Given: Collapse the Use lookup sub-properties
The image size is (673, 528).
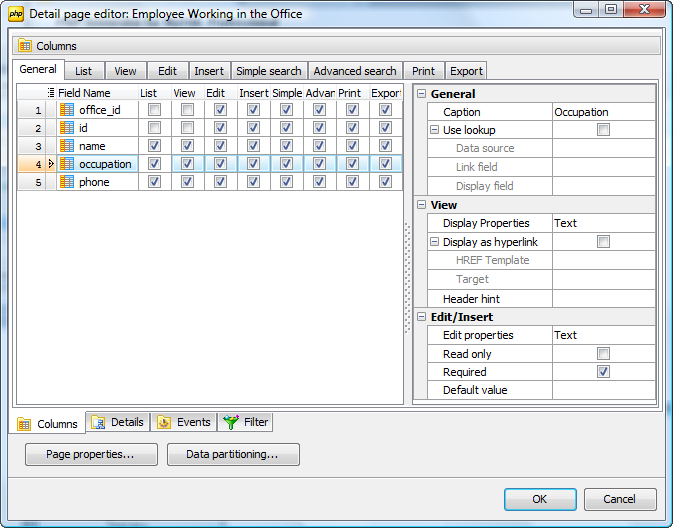Looking at the screenshot, I should [x=435, y=130].
